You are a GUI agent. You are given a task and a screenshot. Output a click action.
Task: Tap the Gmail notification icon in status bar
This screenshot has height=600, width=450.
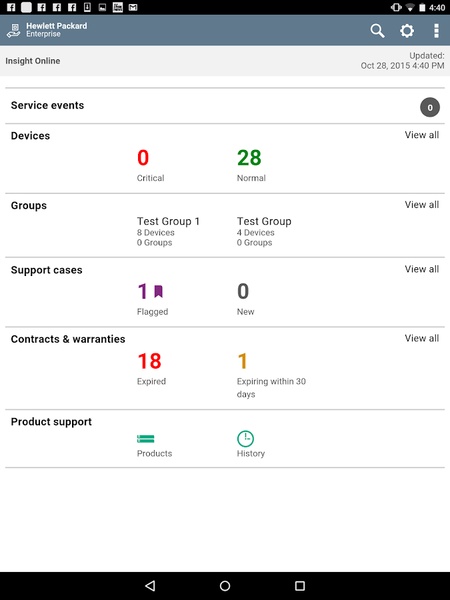click(x=133, y=7)
